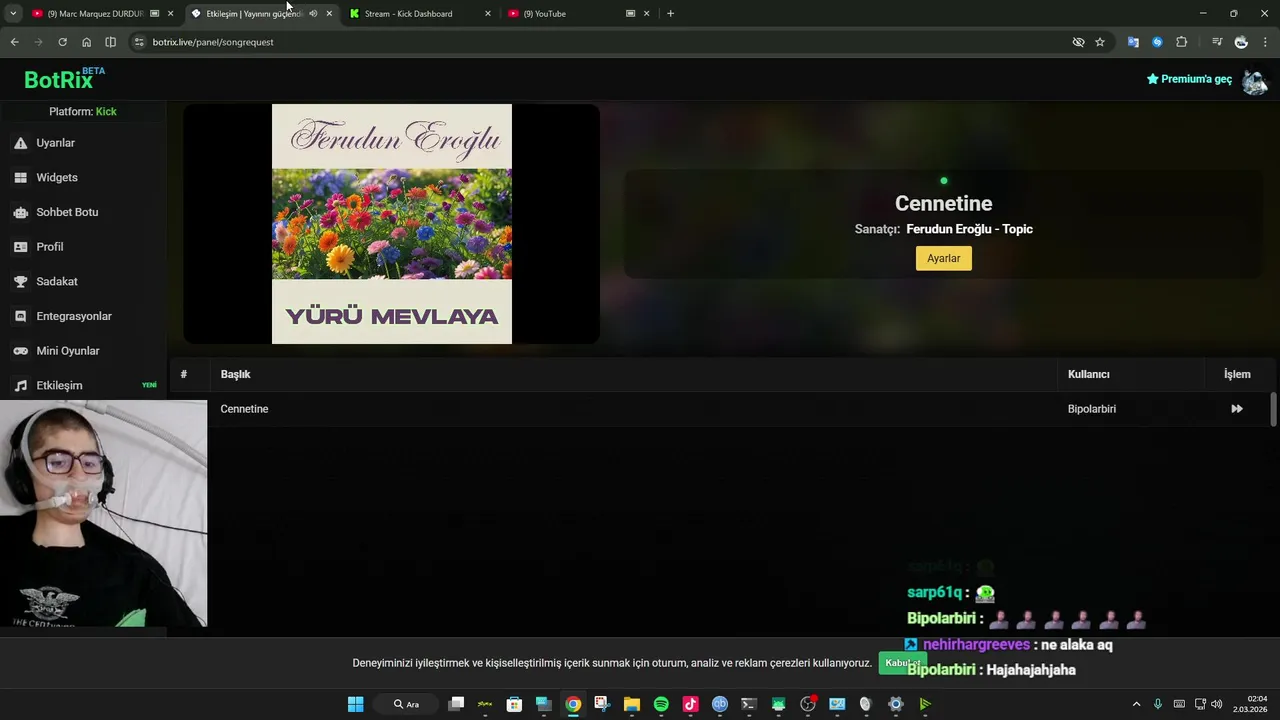The image size is (1280, 720).
Task: Click the browser home button
Action: pos(86,42)
